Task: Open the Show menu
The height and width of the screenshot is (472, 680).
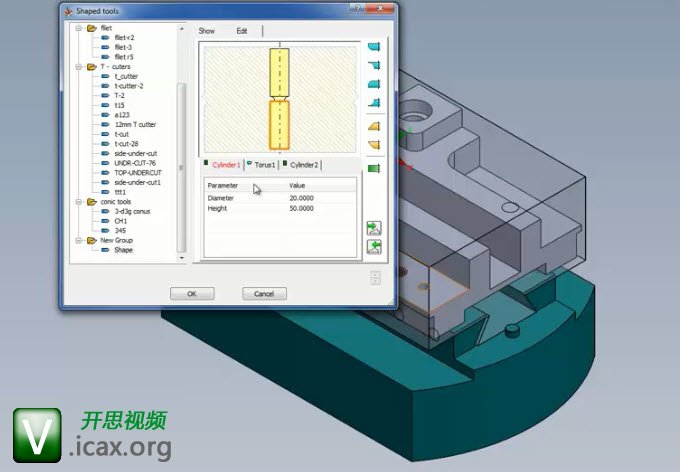Action: [206, 31]
